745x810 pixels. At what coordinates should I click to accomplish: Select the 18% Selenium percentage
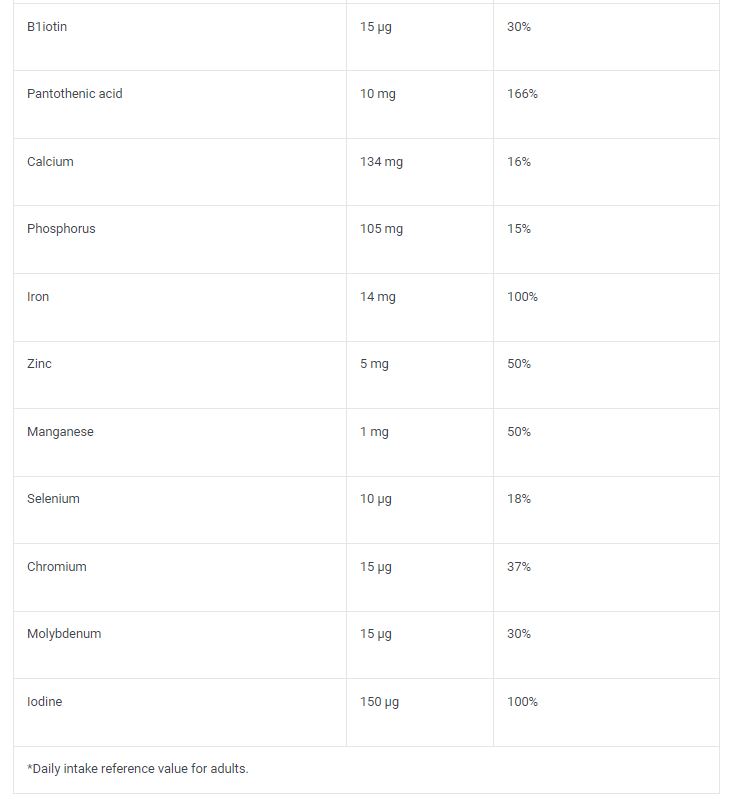pos(519,499)
